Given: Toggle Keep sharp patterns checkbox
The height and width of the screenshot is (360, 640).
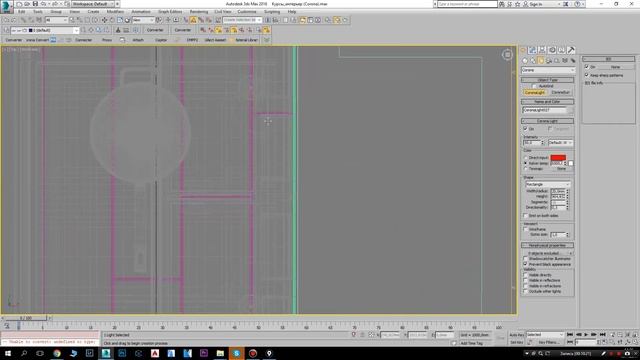Looking at the screenshot, I should point(587,75).
